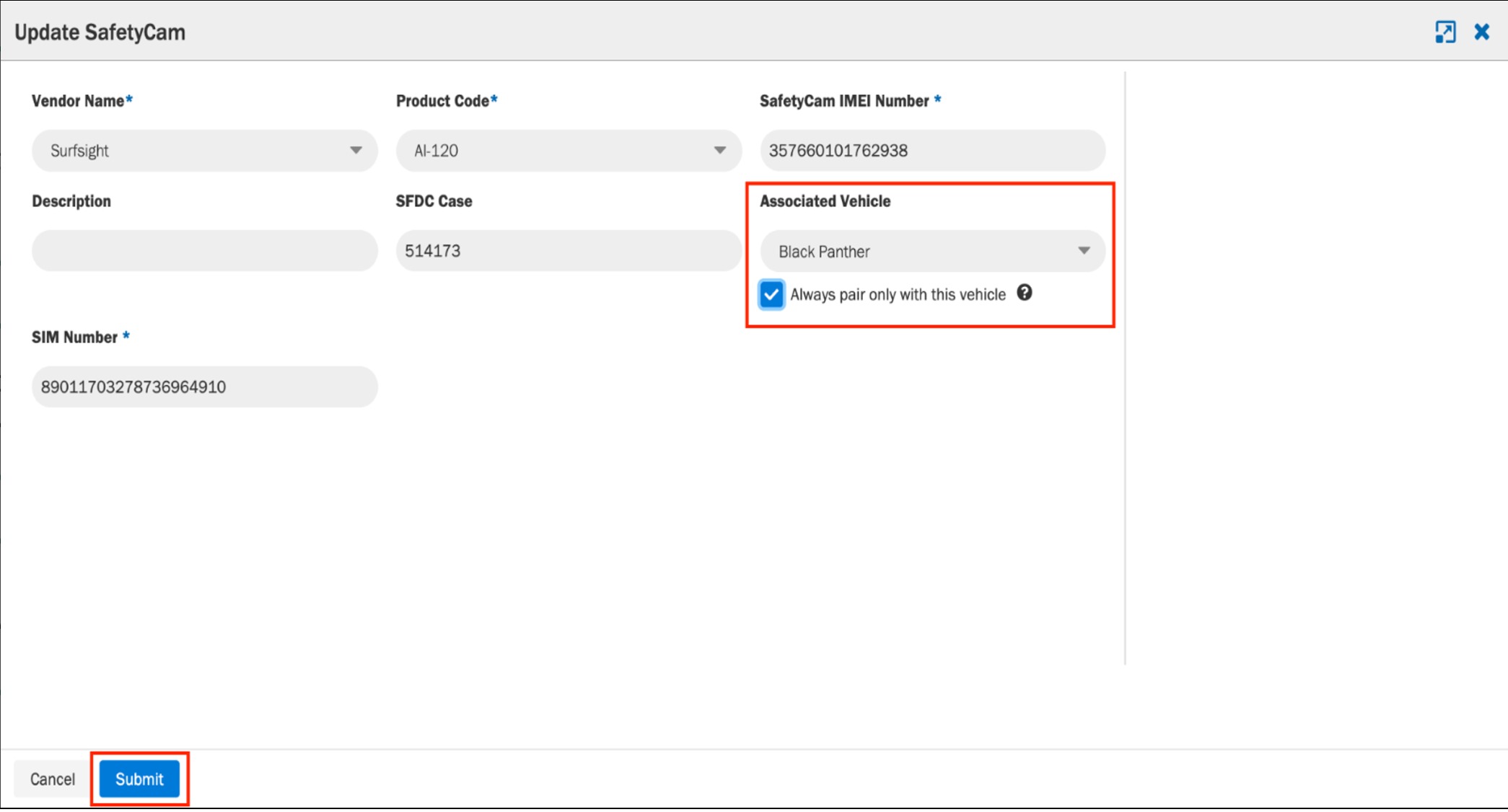The width and height of the screenshot is (1508, 812).
Task: Uncheck Always pair only with this vehicle
Action: pyautogui.click(x=771, y=294)
